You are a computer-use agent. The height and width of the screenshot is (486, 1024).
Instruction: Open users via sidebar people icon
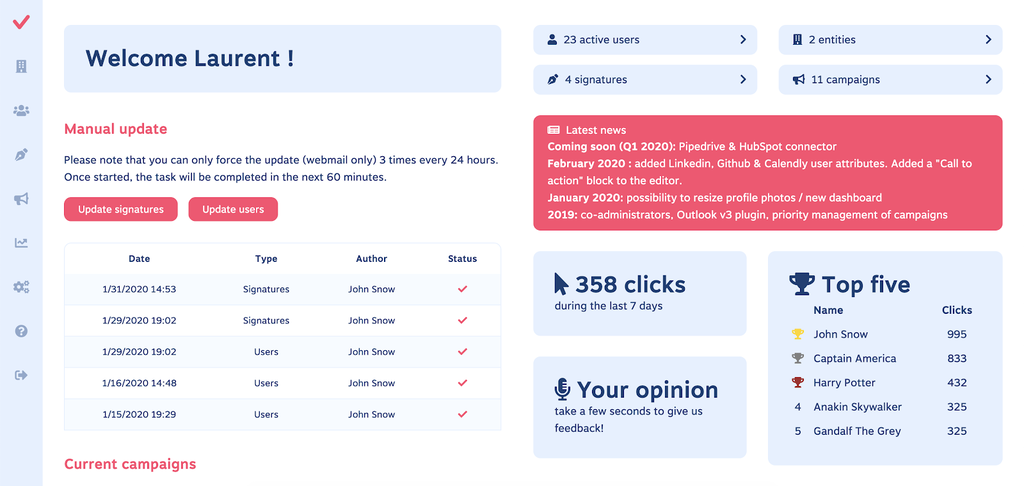pyautogui.click(x=21, y=110)
